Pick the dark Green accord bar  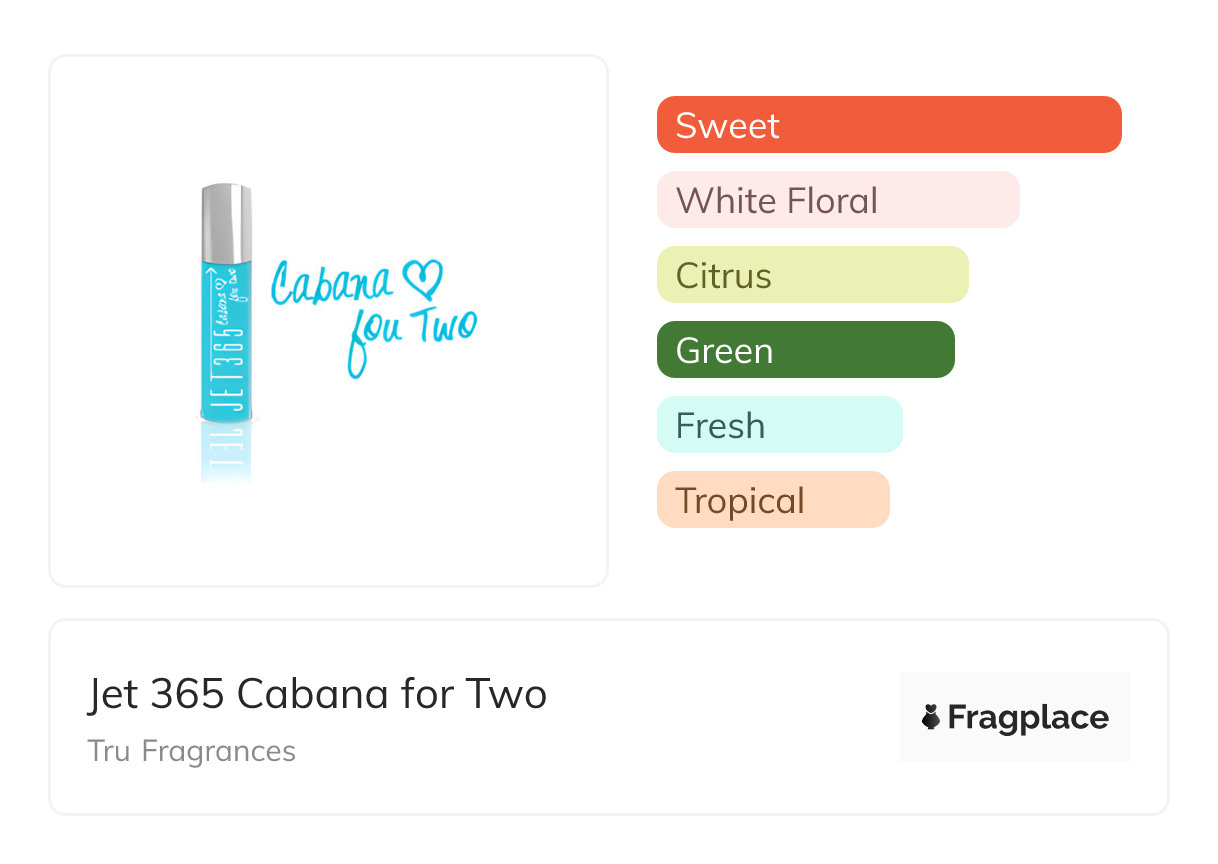(805, 350)
